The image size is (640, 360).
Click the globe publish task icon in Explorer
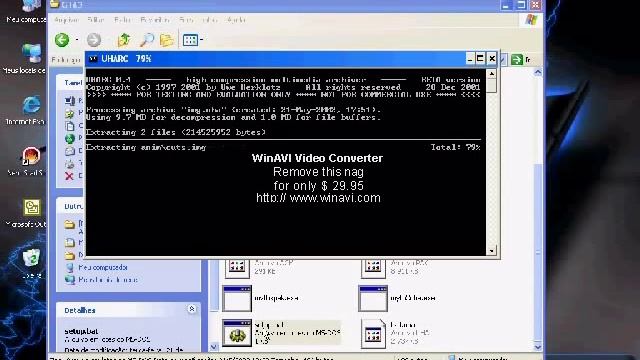click(x=70, y=139)
